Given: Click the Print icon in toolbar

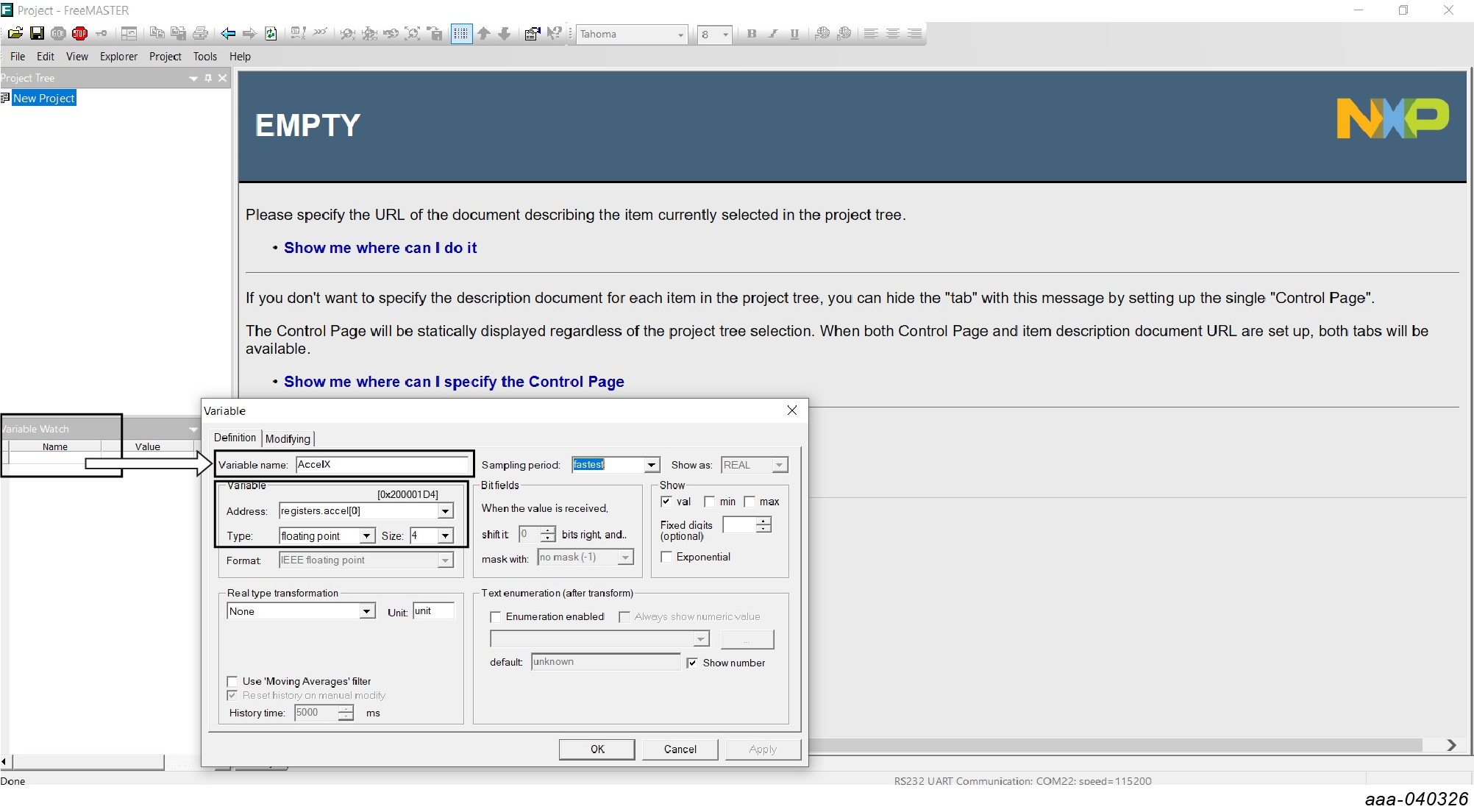Looking at the screenshot, I should pos(200,34).
